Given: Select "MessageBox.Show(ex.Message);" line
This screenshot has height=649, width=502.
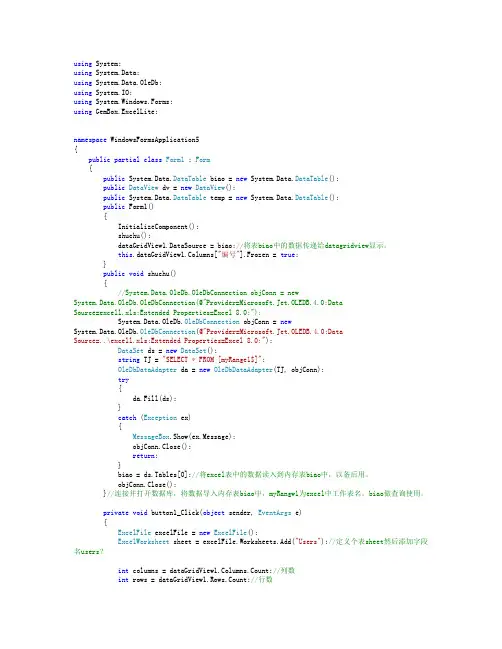Looking at the screenshot, I should point(184,437).
